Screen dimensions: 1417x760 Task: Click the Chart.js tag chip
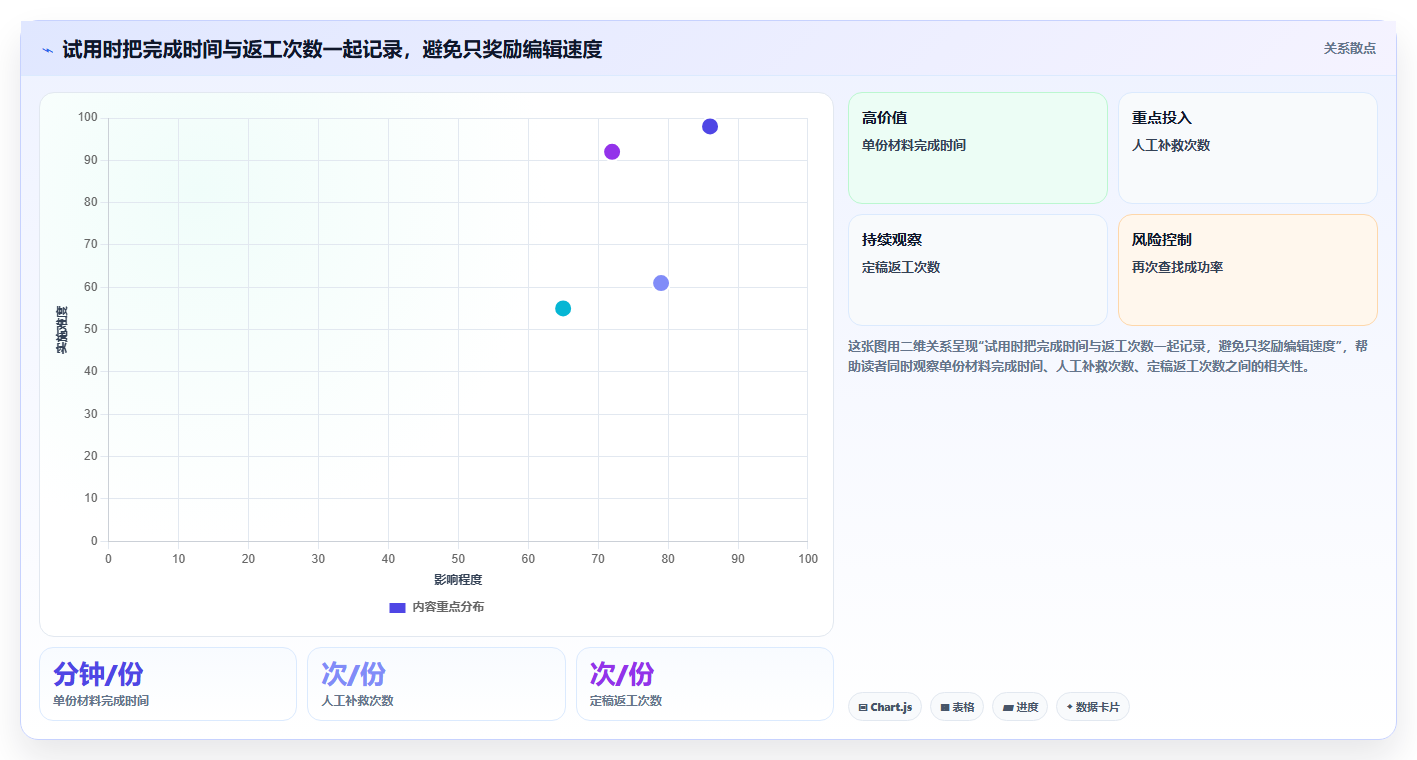point(885,707)
